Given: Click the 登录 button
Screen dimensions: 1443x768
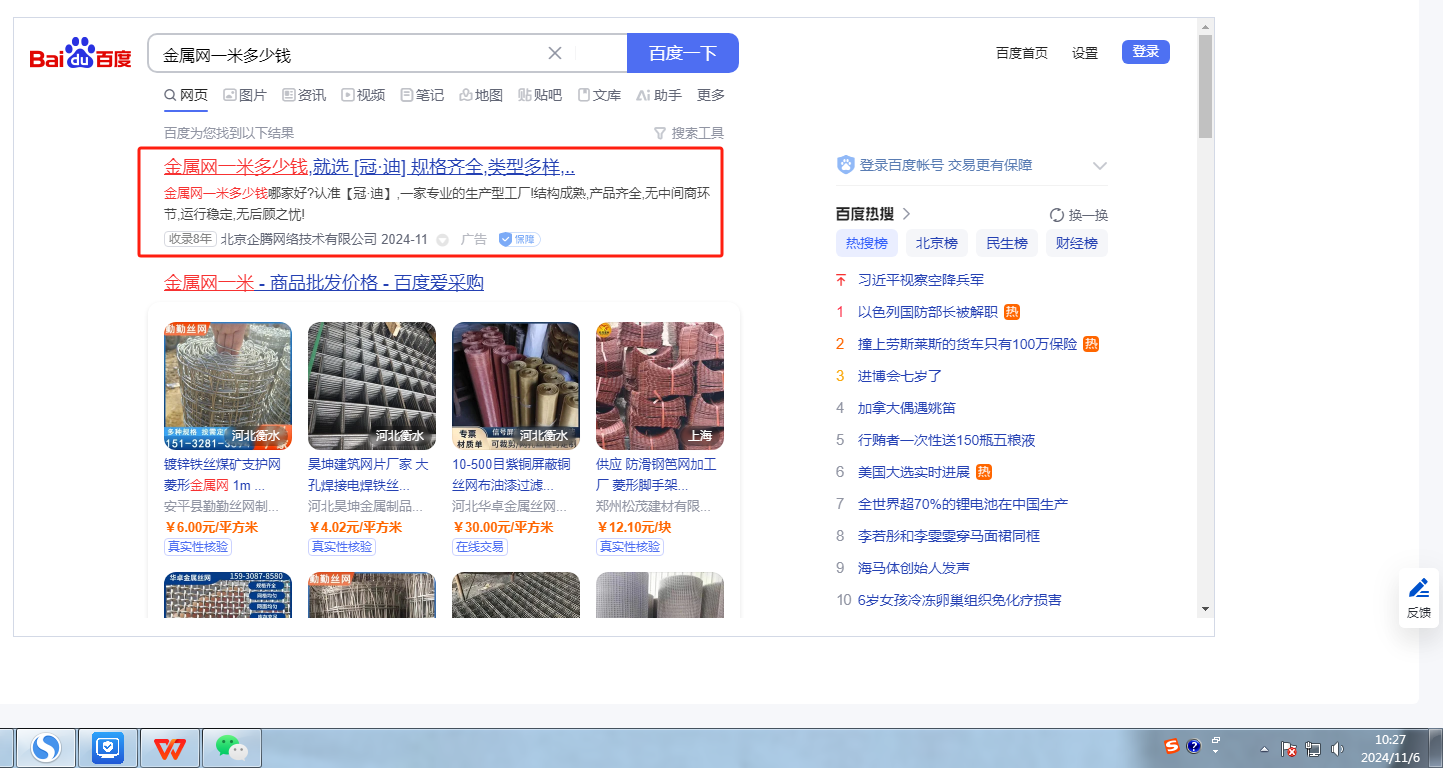Looking at the screenshot, I should coord(1146,52).
